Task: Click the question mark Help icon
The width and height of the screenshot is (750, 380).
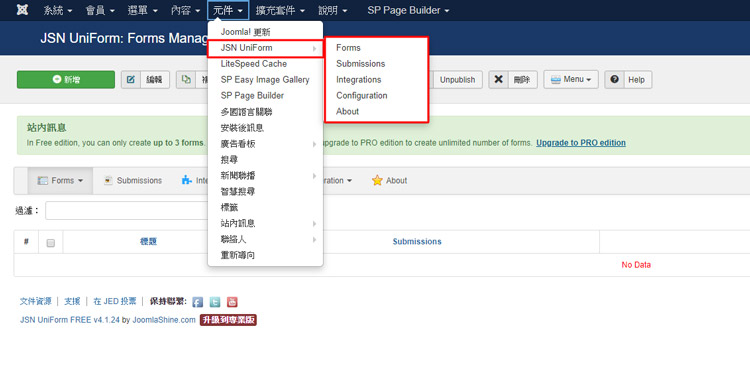Action: point(615,79)
